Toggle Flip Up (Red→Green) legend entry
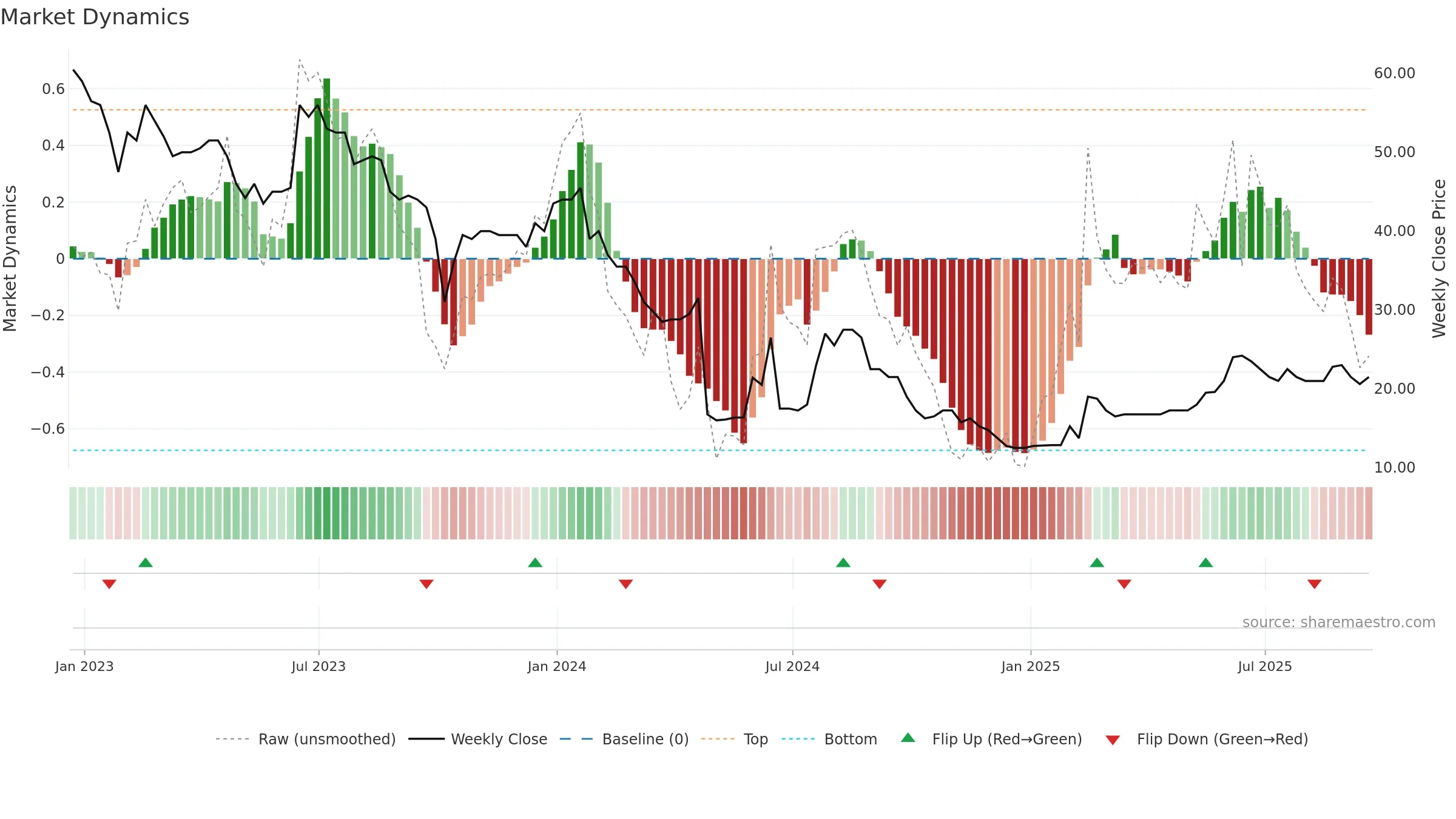This screenshot has width=1456, height=819. [991, 739]
